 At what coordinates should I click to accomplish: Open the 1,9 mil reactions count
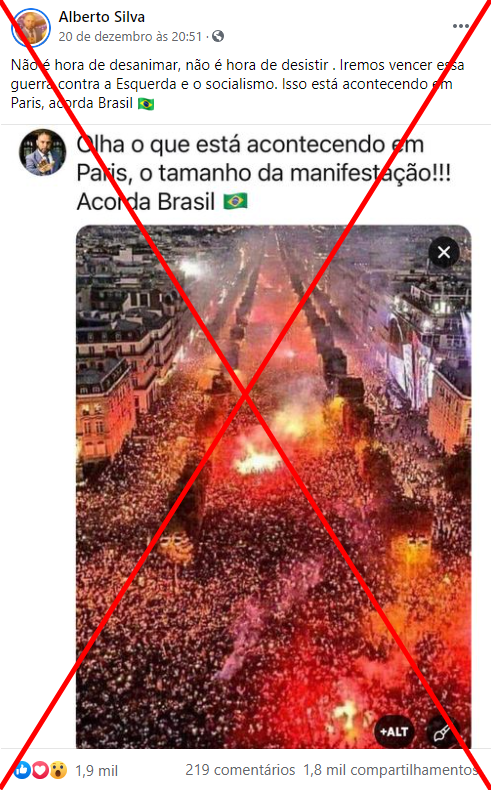[96, 770]
